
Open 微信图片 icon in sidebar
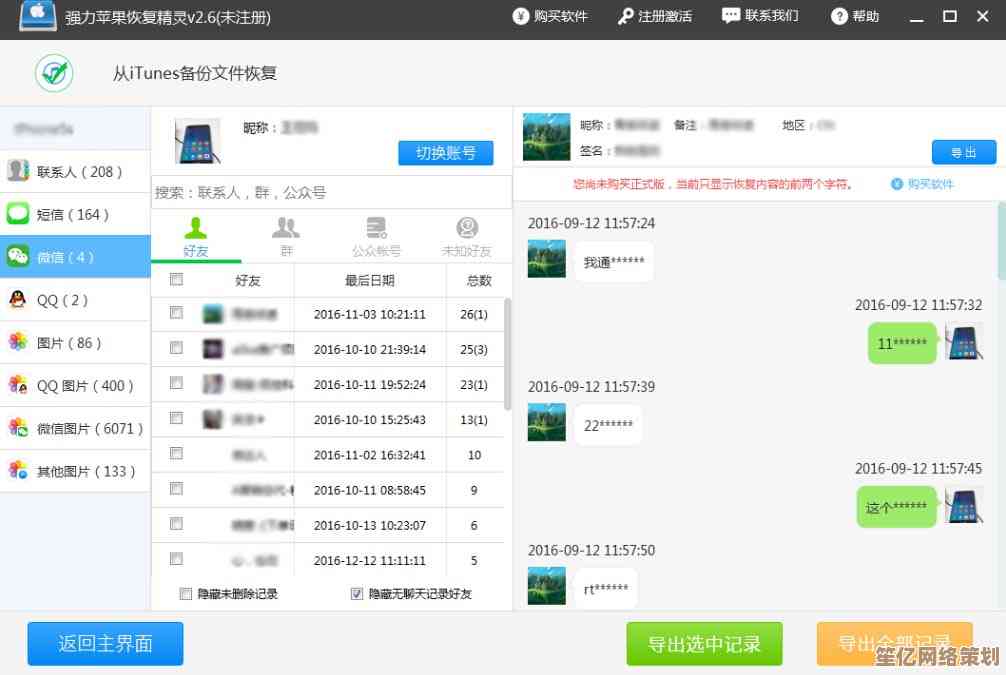coord(18,428)
